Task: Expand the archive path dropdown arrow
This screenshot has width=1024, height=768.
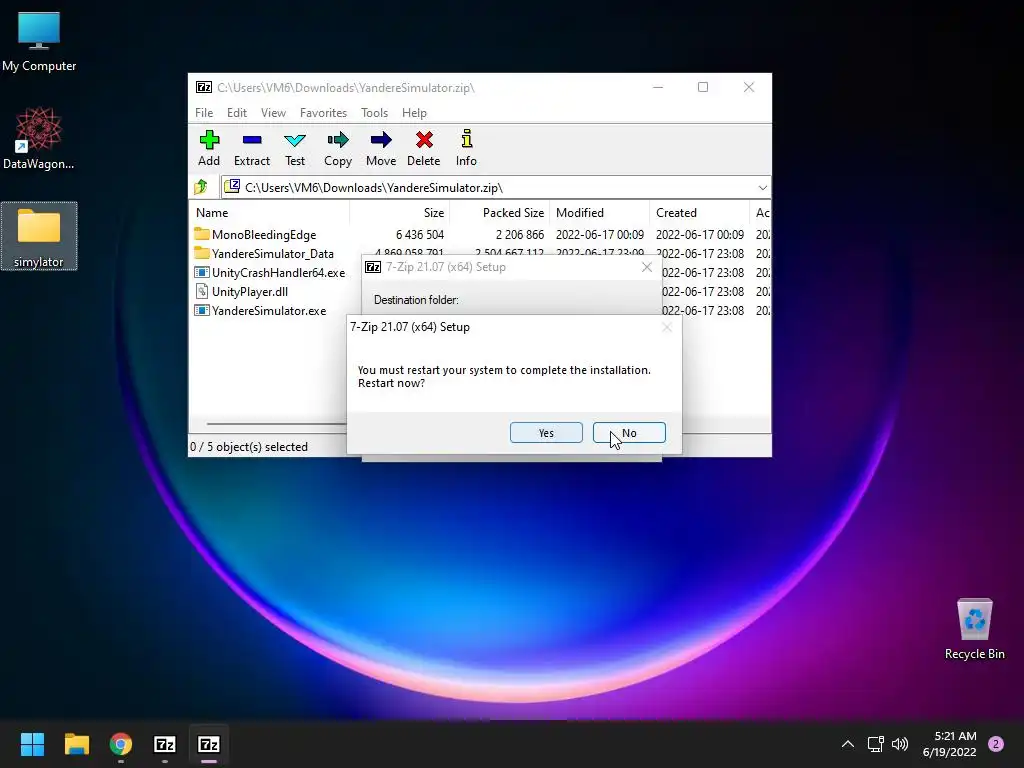Action: tap(762, 187)
